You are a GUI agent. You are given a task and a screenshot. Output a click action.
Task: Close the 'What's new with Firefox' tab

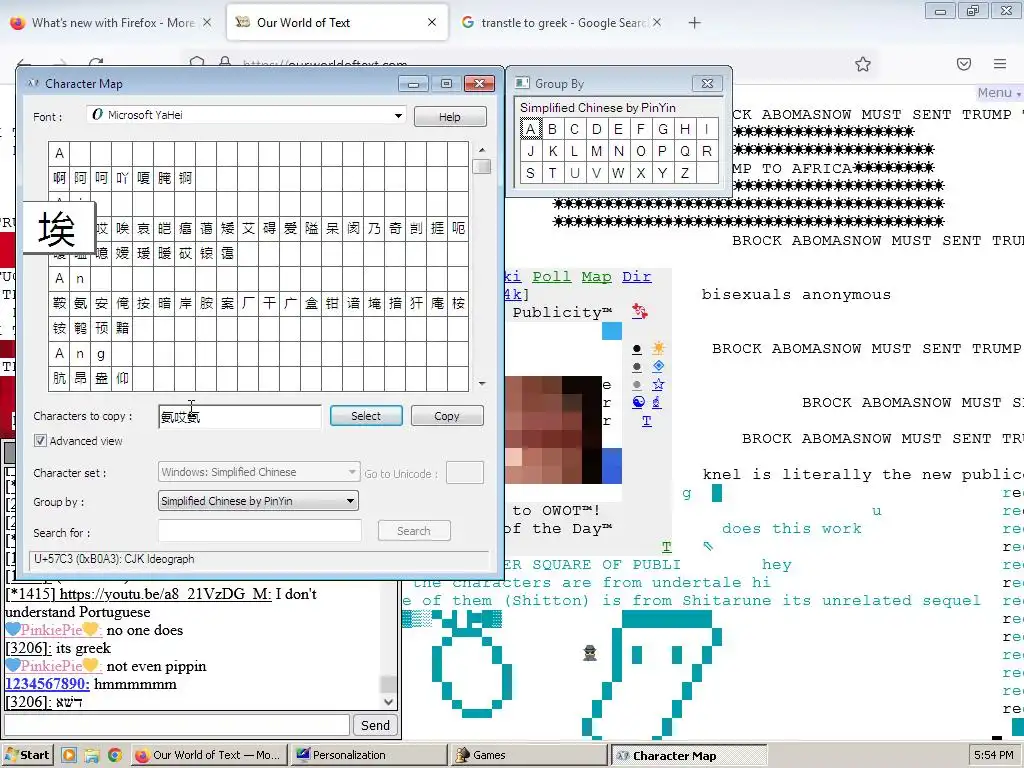pos(207,22)
